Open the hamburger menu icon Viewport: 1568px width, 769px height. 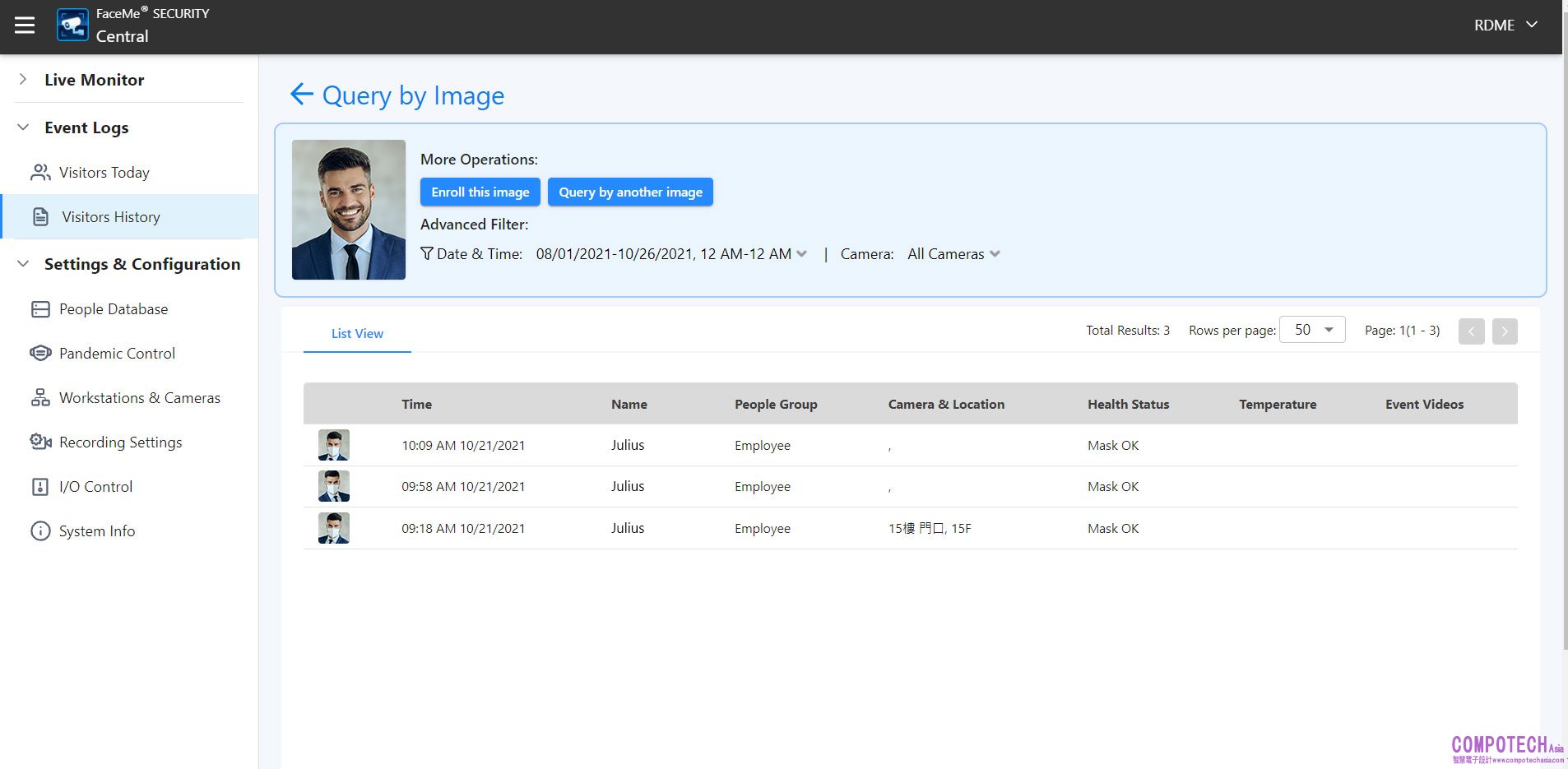click(x=25, y=25)
